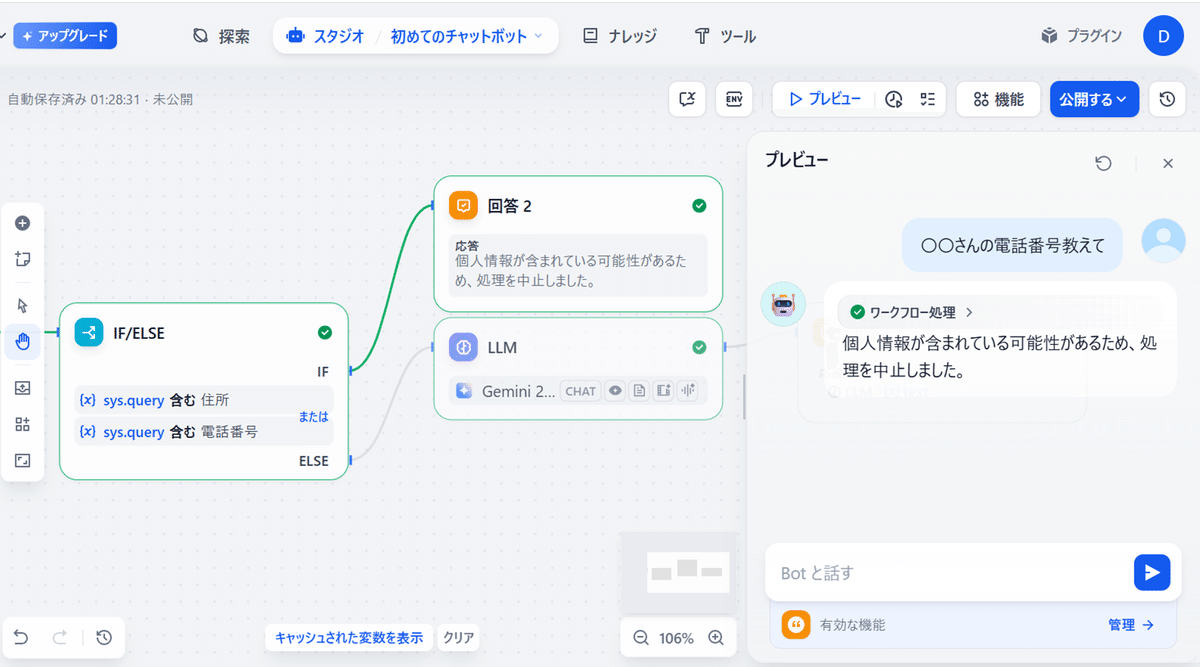Open the ENV environment variables panel

tap(734, 99)
